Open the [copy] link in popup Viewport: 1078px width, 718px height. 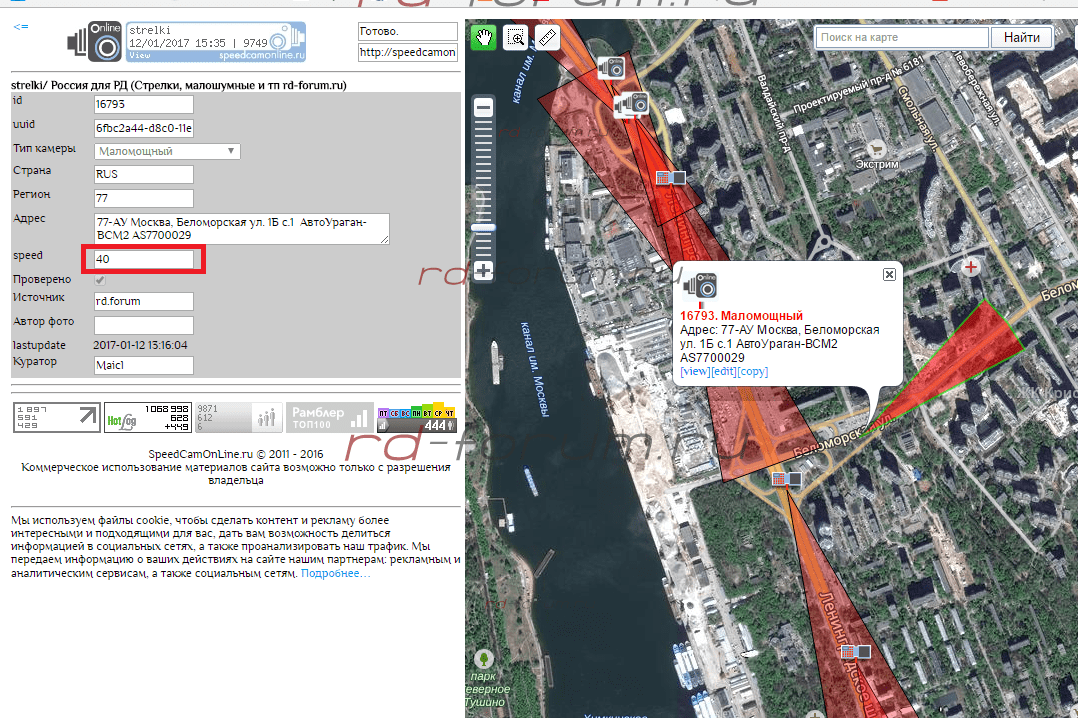[752, 371]
